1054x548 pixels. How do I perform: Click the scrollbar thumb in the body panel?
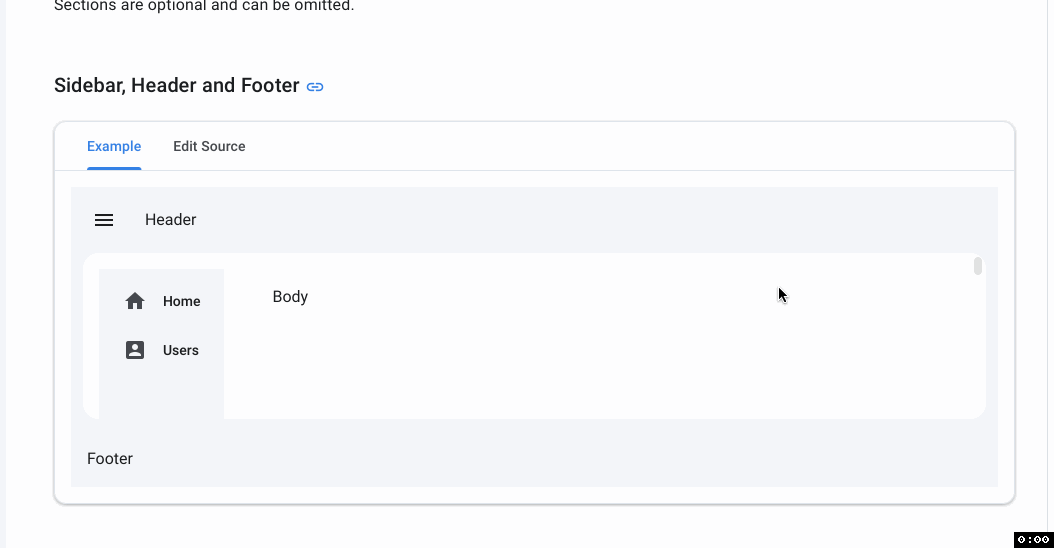pyautogui.click(x=977, y=266)
